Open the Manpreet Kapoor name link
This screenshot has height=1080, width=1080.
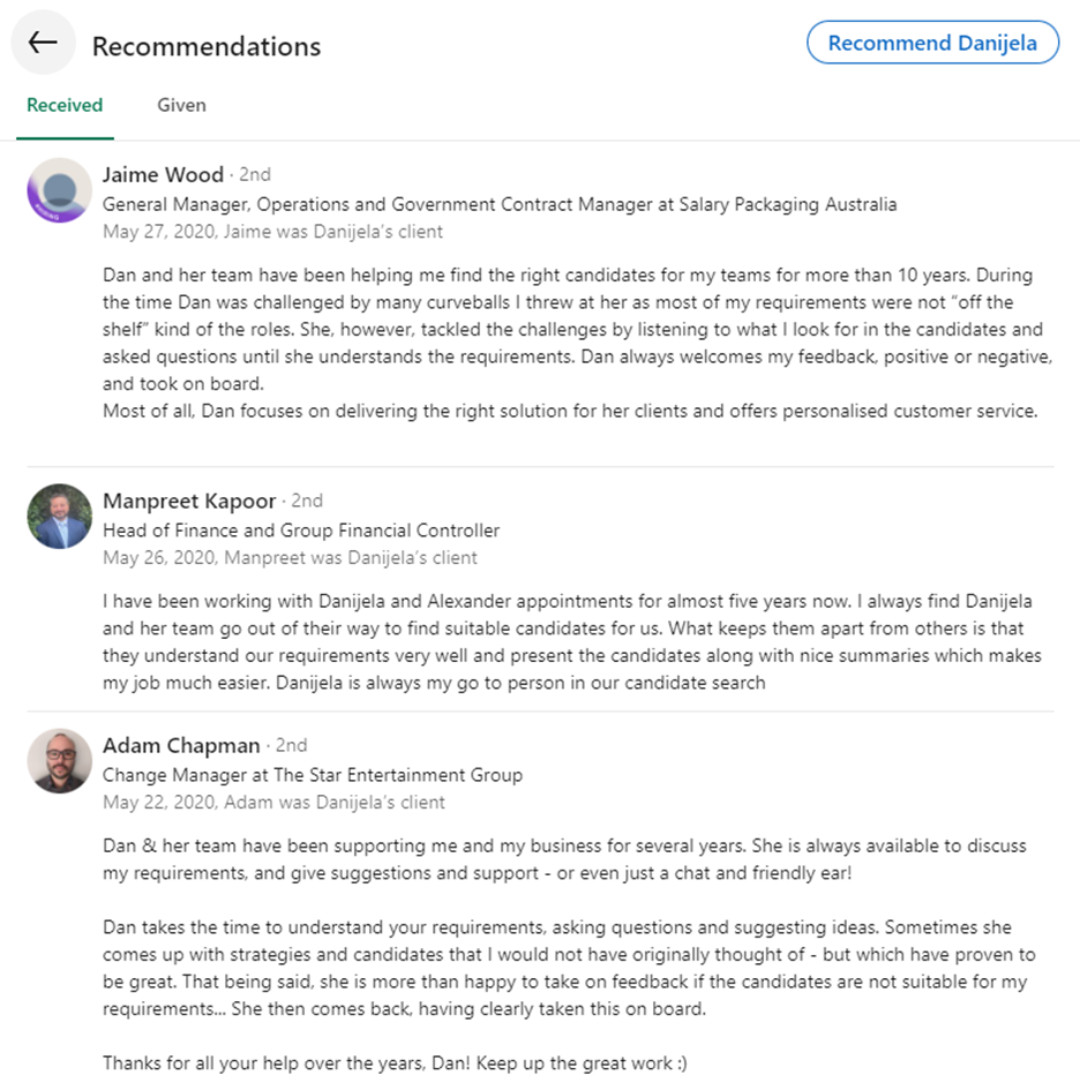click(x=189, y=501)
